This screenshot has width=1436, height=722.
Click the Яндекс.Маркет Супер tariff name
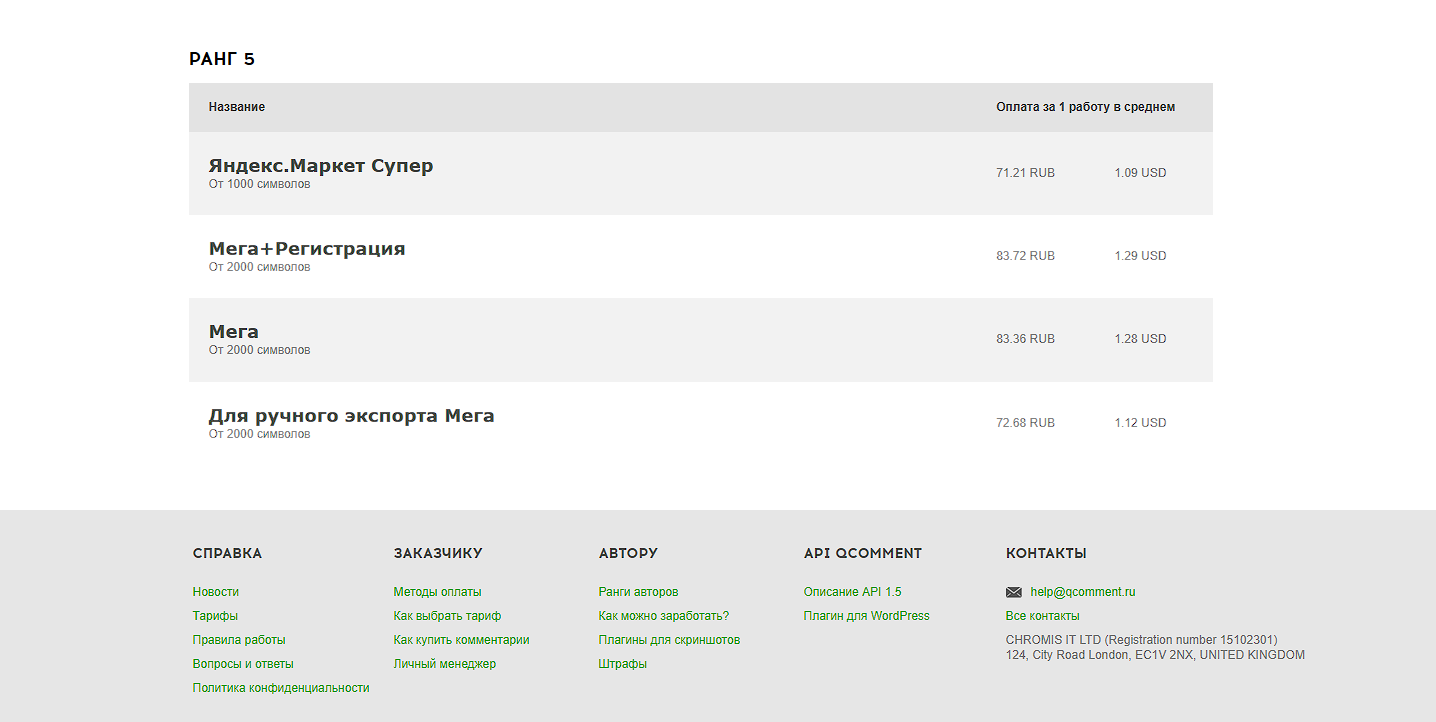pyautogui.click(x=321, y=166)
